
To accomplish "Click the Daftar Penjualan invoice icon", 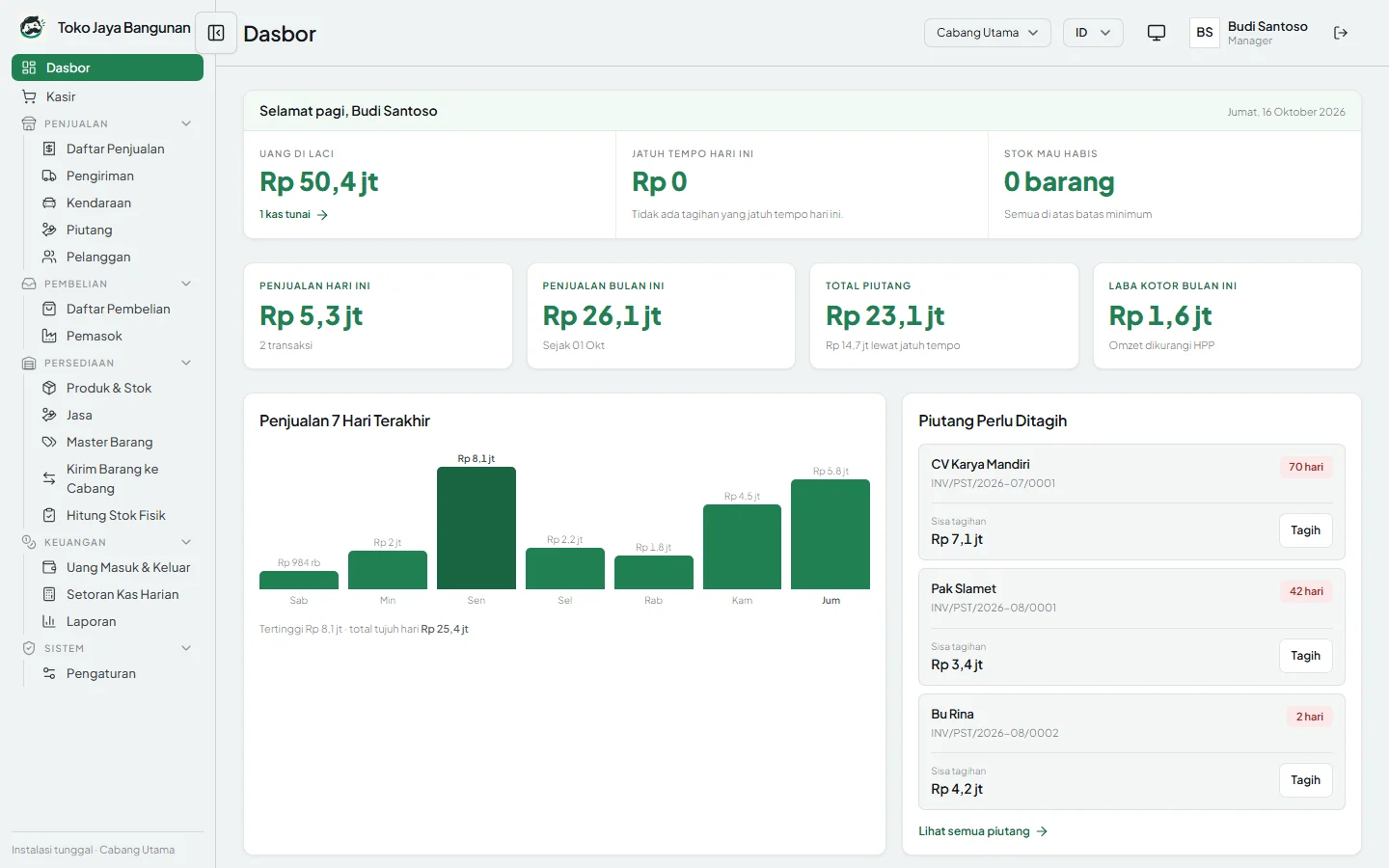I will pos(49,149).
